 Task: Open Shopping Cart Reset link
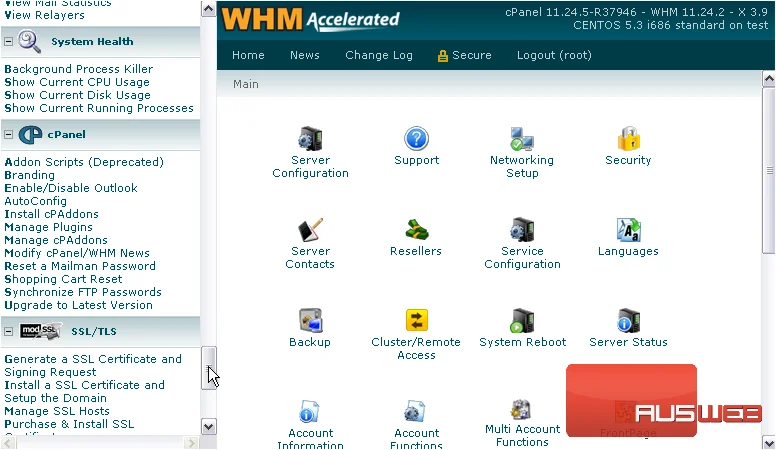point(63,279)
